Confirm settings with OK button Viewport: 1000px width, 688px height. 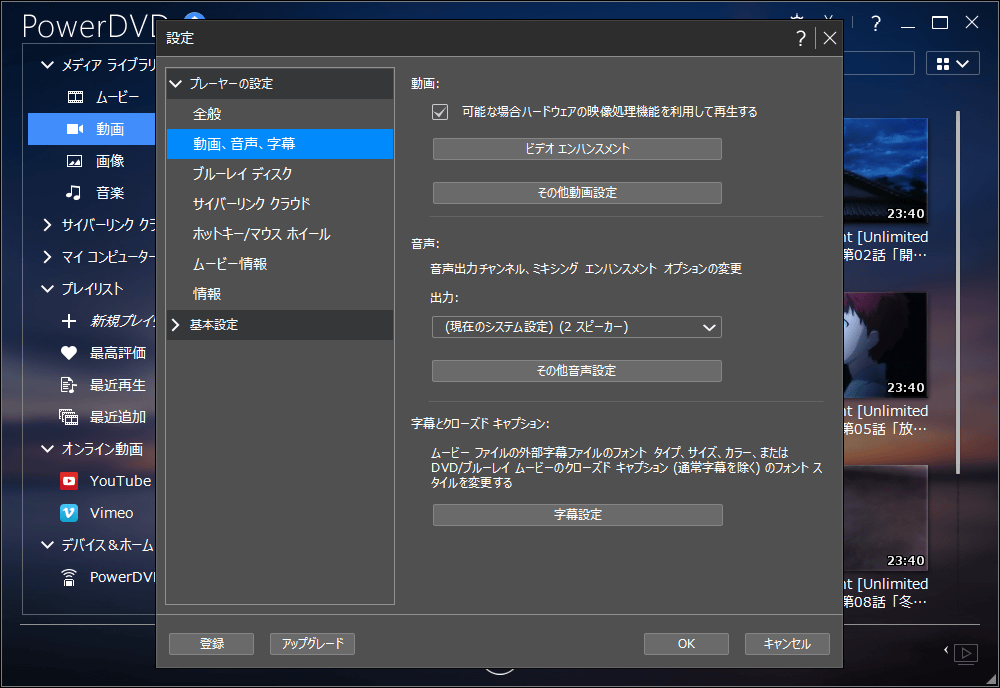(x=686, y=644)
